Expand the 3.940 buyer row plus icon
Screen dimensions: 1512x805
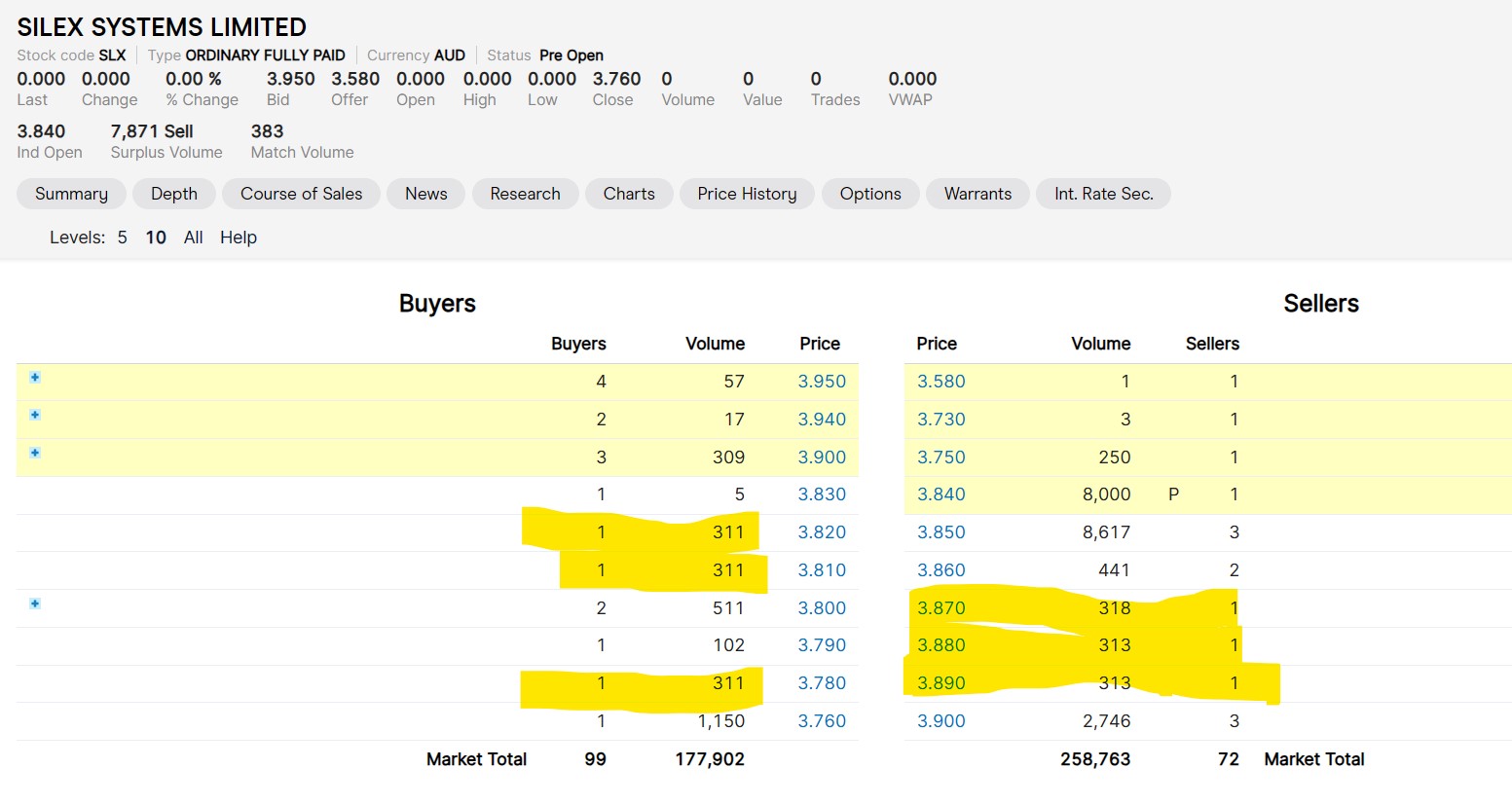pyautogui.click(x=35, y=415)
